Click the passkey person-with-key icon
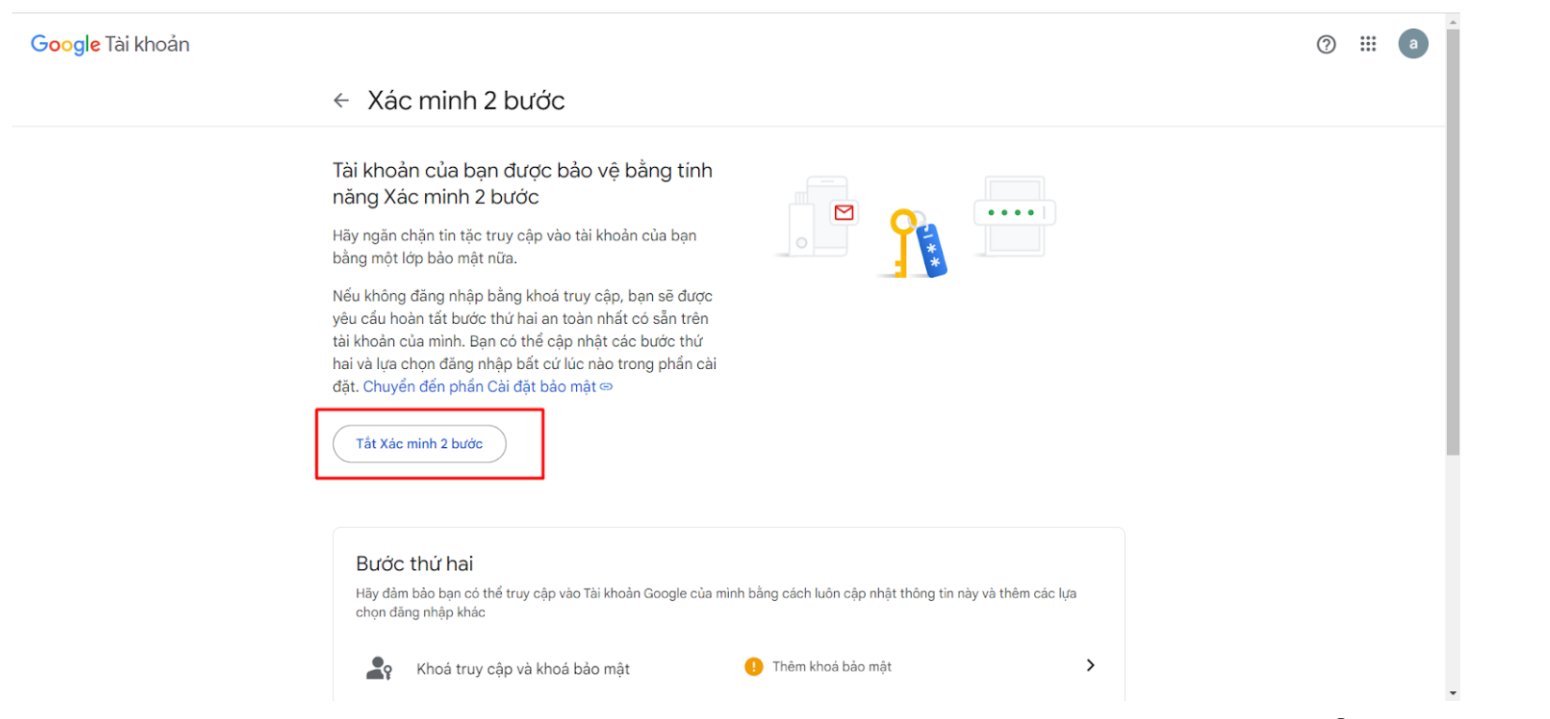Screen dimensions: 1550x719 [x=377, y=668]
